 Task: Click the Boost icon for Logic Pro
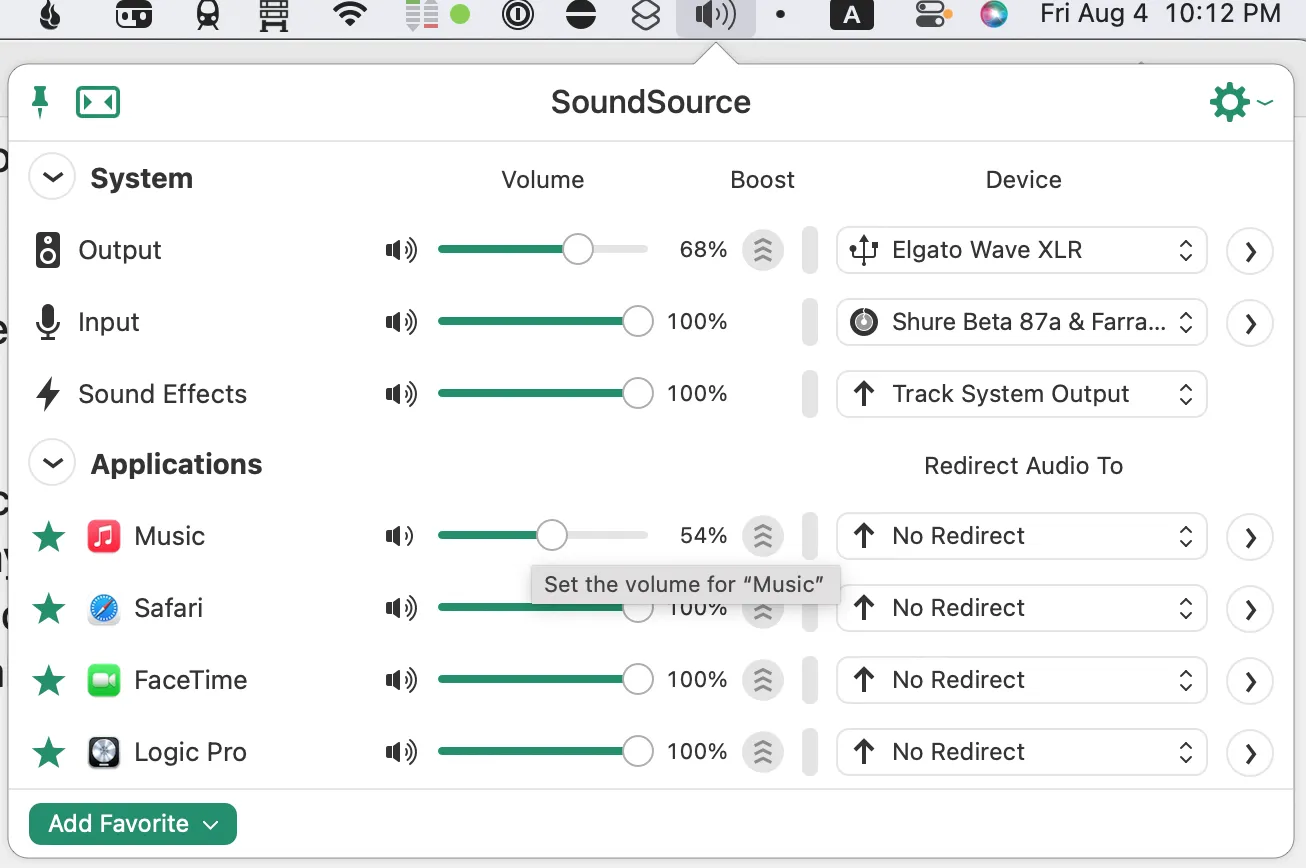[x=762, y=751]
